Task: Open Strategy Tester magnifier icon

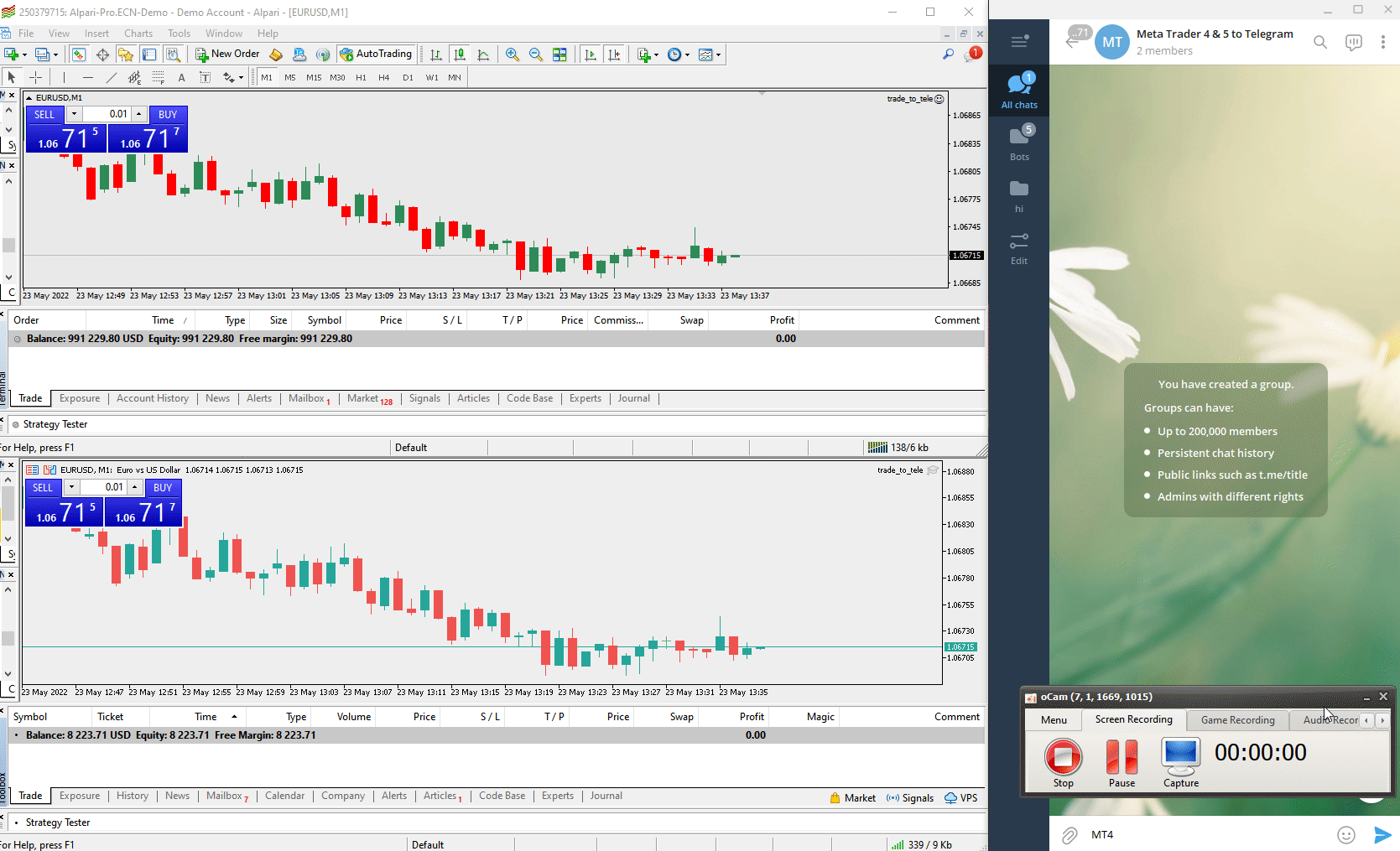Action: (173, 54)
